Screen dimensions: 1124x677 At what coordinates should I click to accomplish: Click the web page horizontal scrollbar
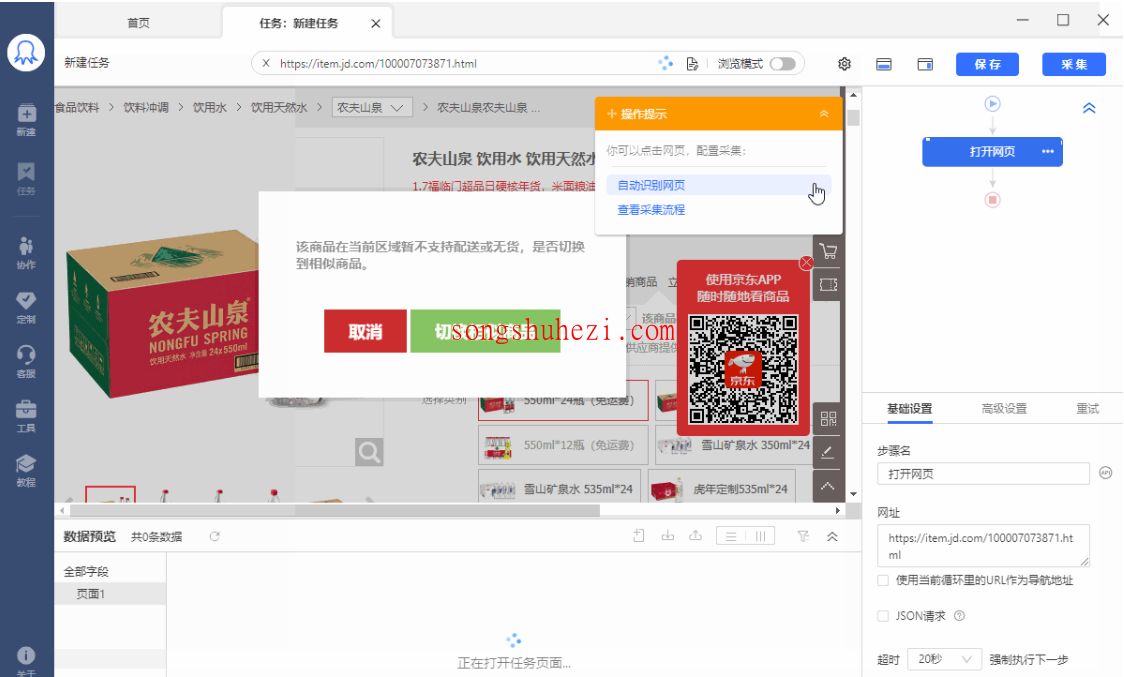point(335,511)
